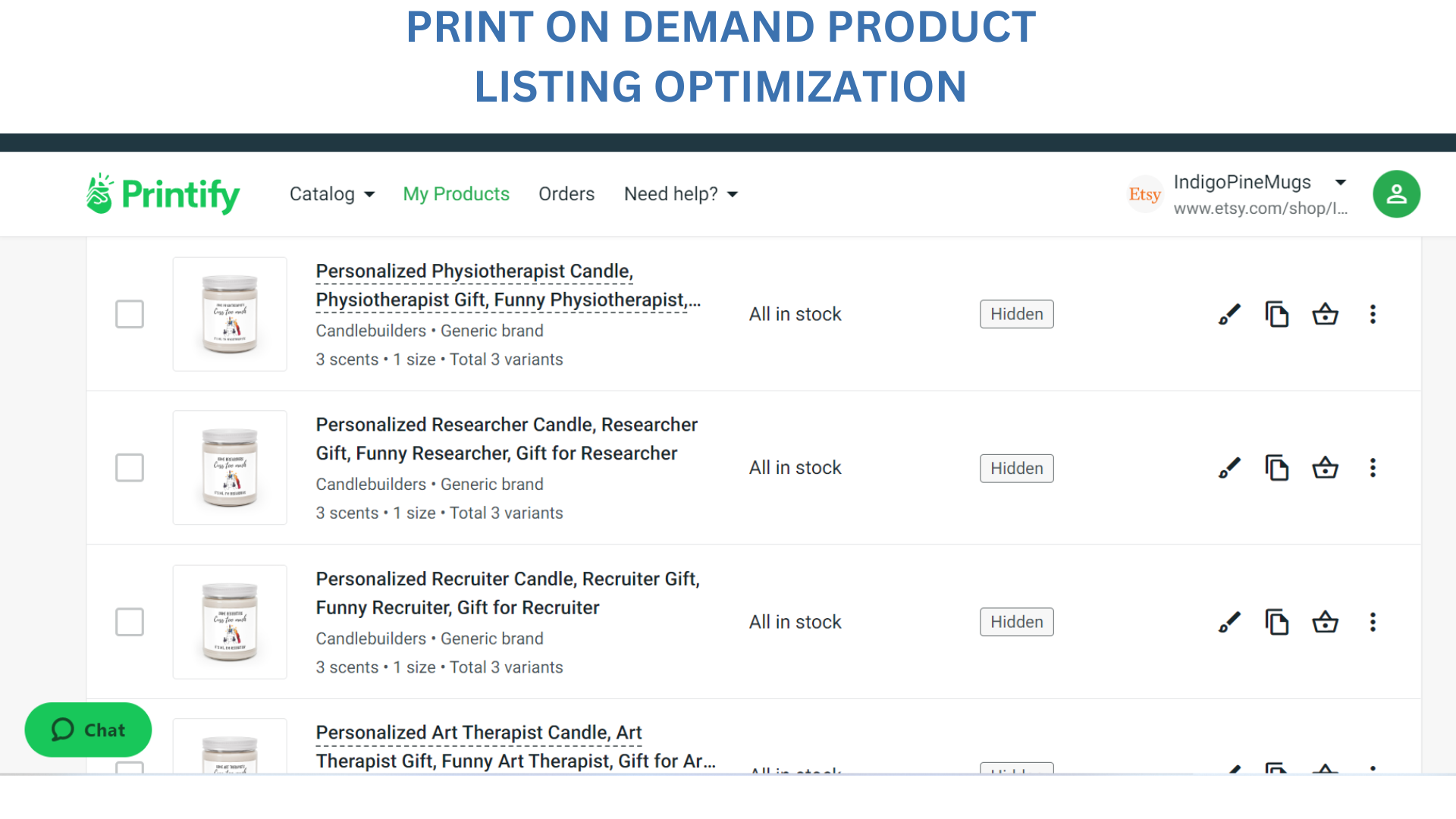This screenshot has height=819, width=1456.
Task: Open the Chat support button
Action: click(x=88, y=730)
